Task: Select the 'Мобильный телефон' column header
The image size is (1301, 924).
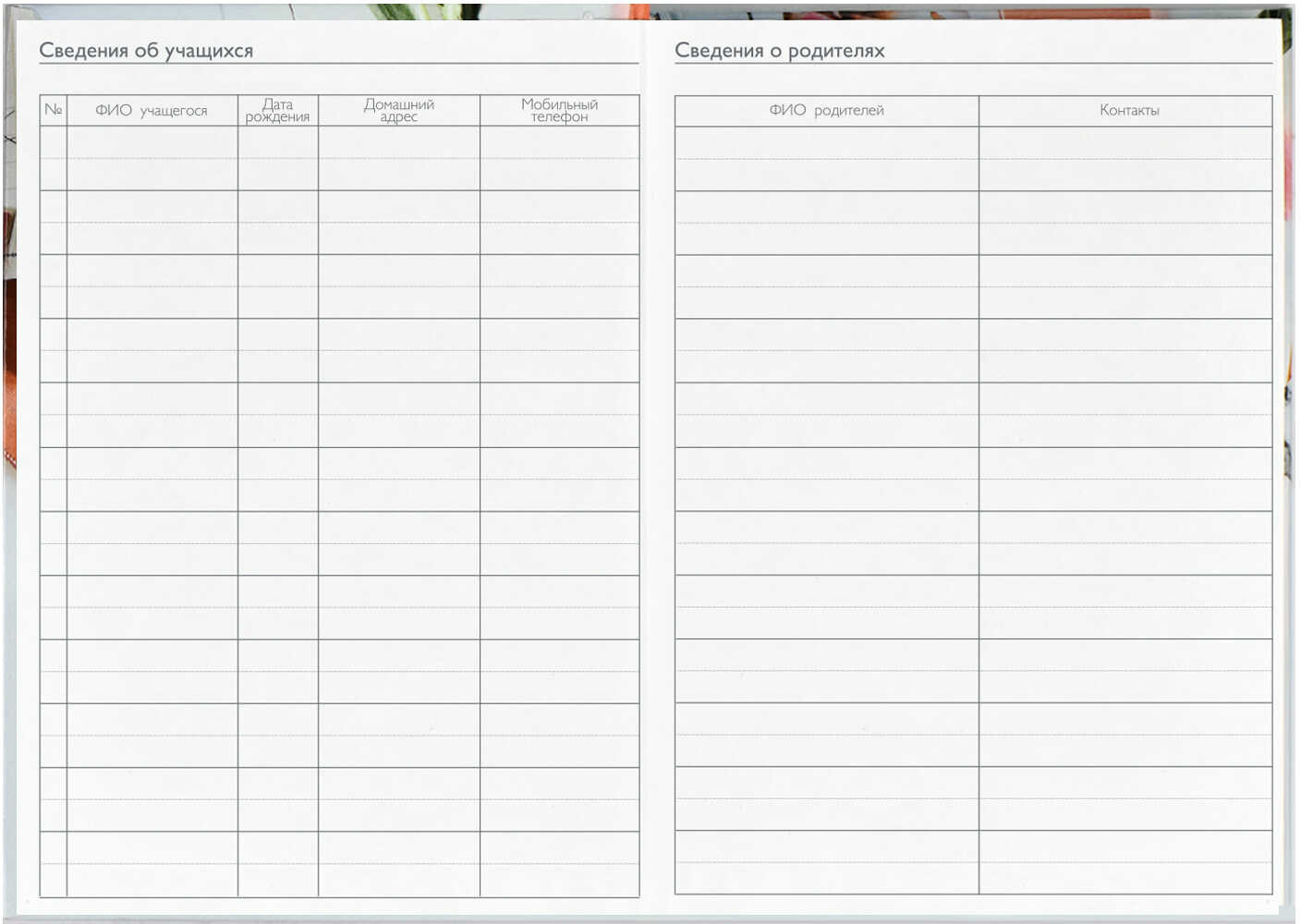Action: click(559, 110)
